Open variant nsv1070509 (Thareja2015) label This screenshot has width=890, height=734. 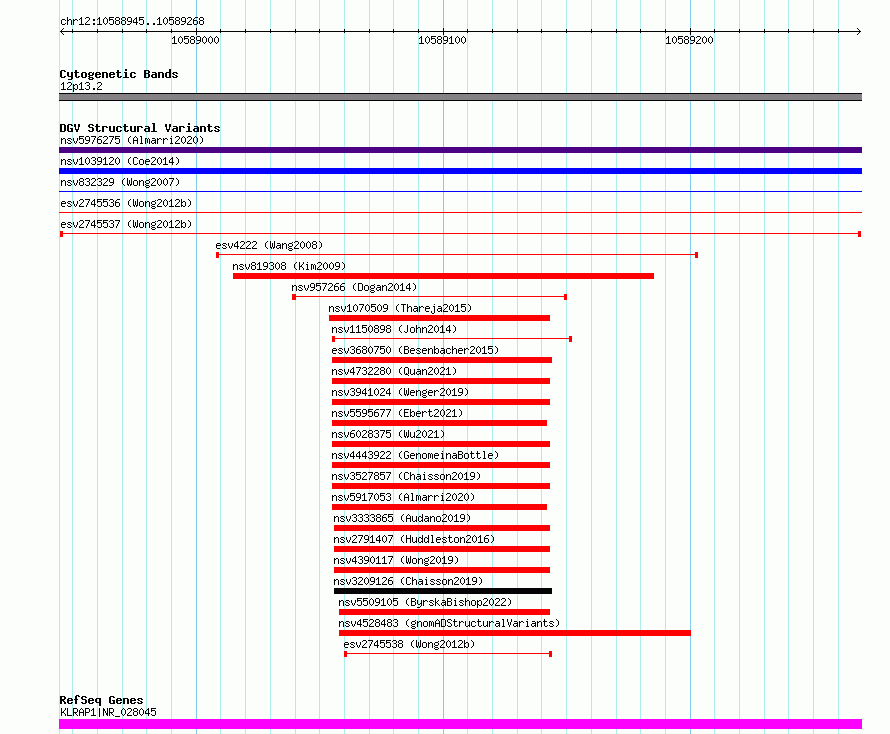pos(400,308)
